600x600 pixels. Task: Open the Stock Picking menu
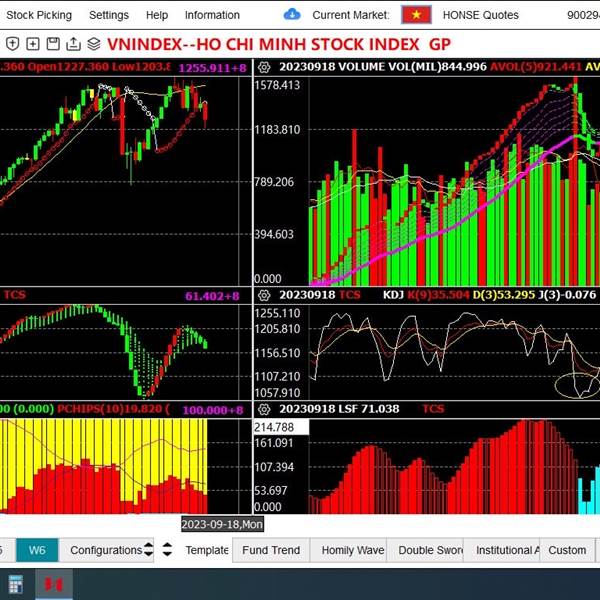pos(39,15)
